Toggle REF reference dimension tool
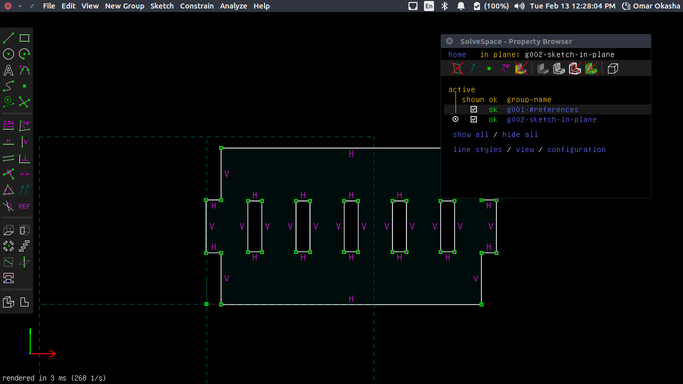The height and width of the screenshot is (384, 683). [24, 206]
